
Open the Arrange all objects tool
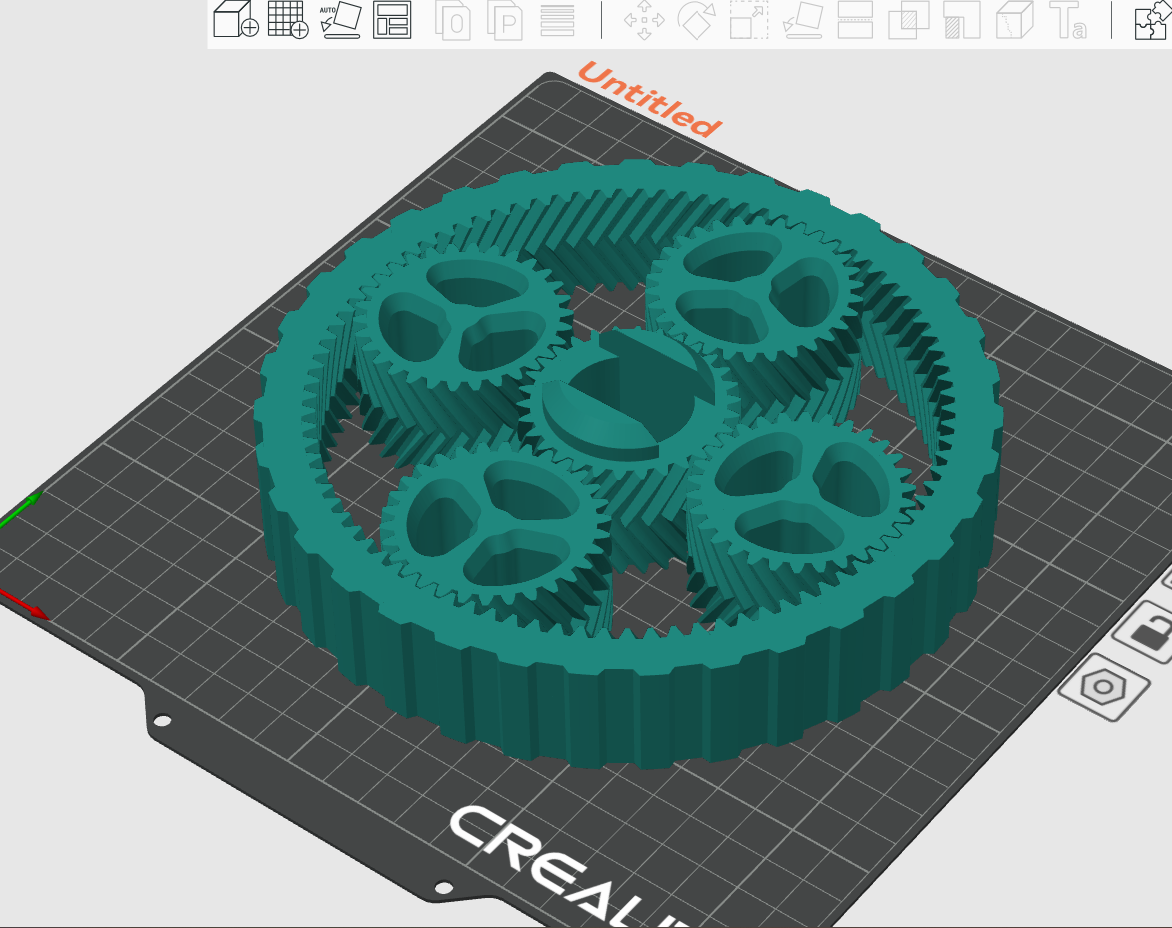(x=392, y=20)
